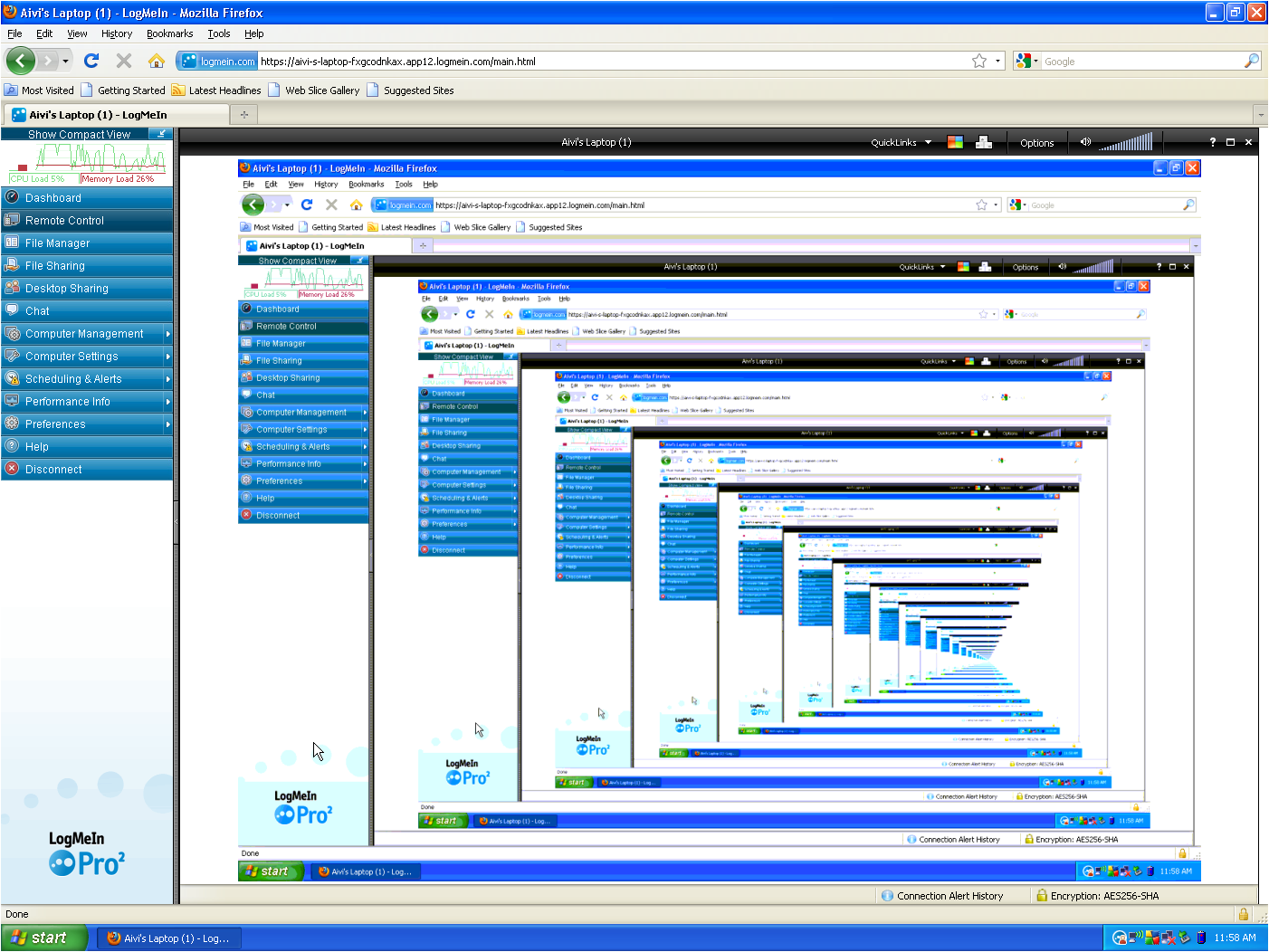The width and height of the screenshot is (1269, 952).
Task: Open Most Visited in the outermost bookmarks toolbar
Action: tap(40, 90)
